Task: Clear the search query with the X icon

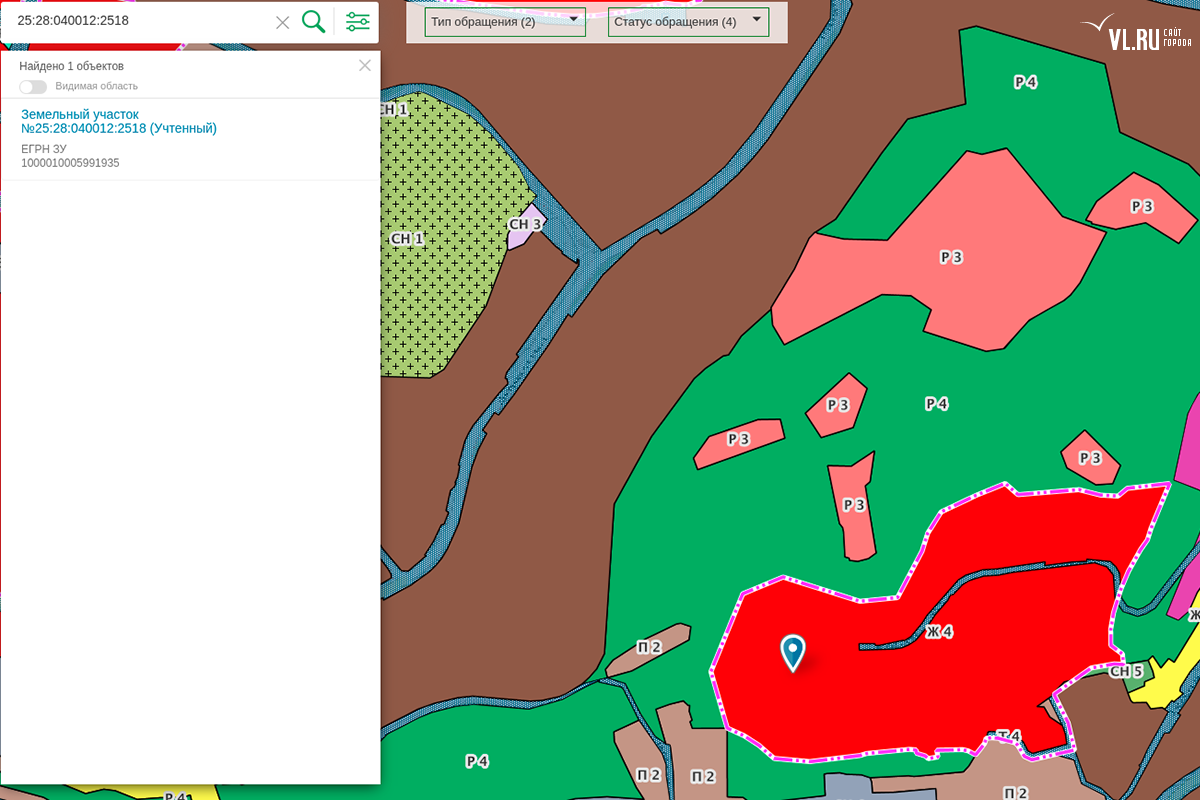Action: (x=283, y=22)
